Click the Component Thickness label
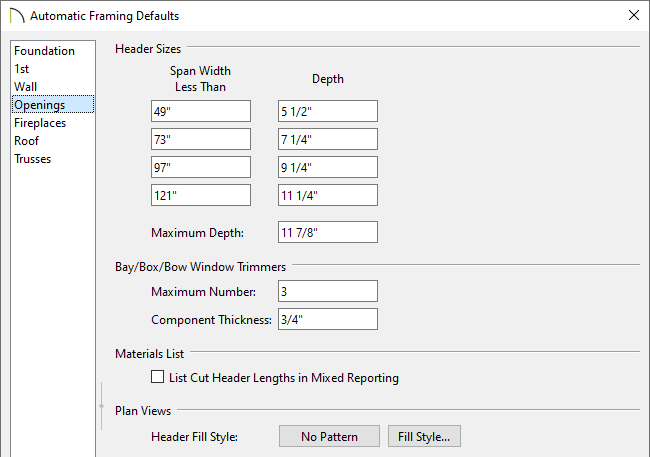The height and width of the screenshot is (457, 650). coord(211,320)
